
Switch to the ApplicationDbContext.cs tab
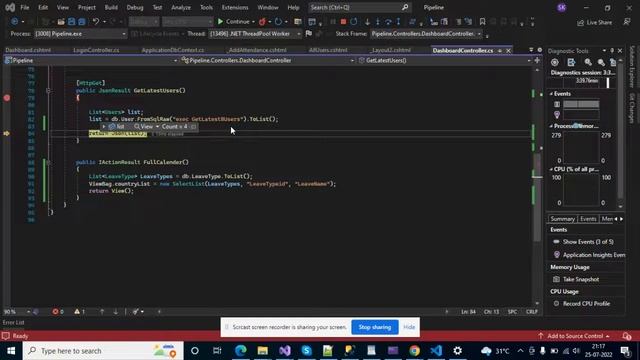point(173,50)
